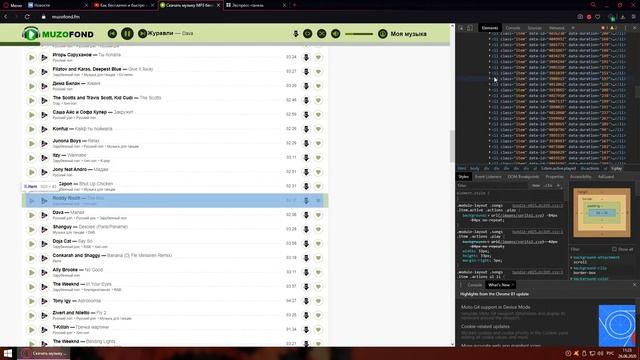Download the Jony feat Andro track
This screenshot has width=640, height=360.
click(306, 172)
